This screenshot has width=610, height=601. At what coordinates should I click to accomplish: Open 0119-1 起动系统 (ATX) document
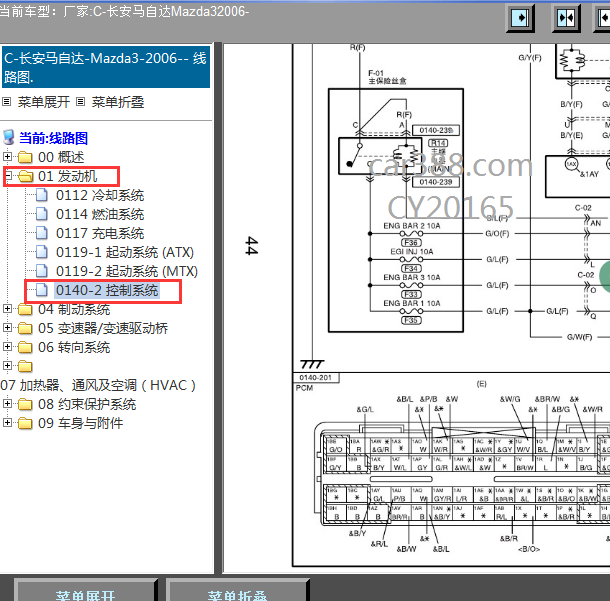(x=125, y=252)
